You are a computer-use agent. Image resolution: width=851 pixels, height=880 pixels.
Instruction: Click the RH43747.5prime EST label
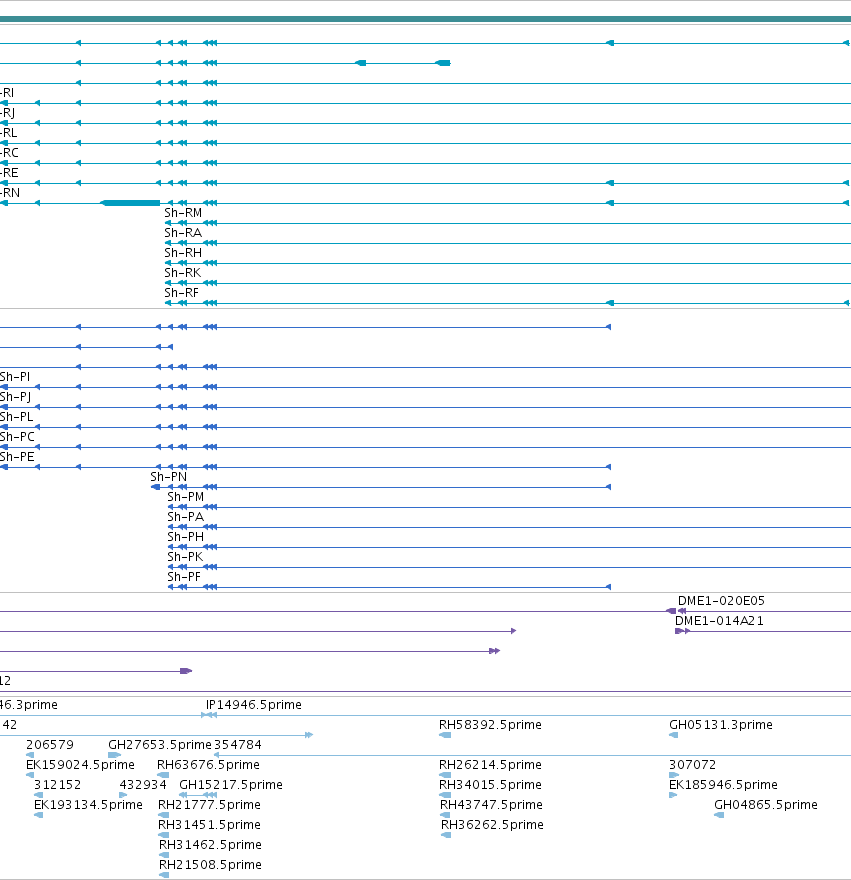point(492,805)
